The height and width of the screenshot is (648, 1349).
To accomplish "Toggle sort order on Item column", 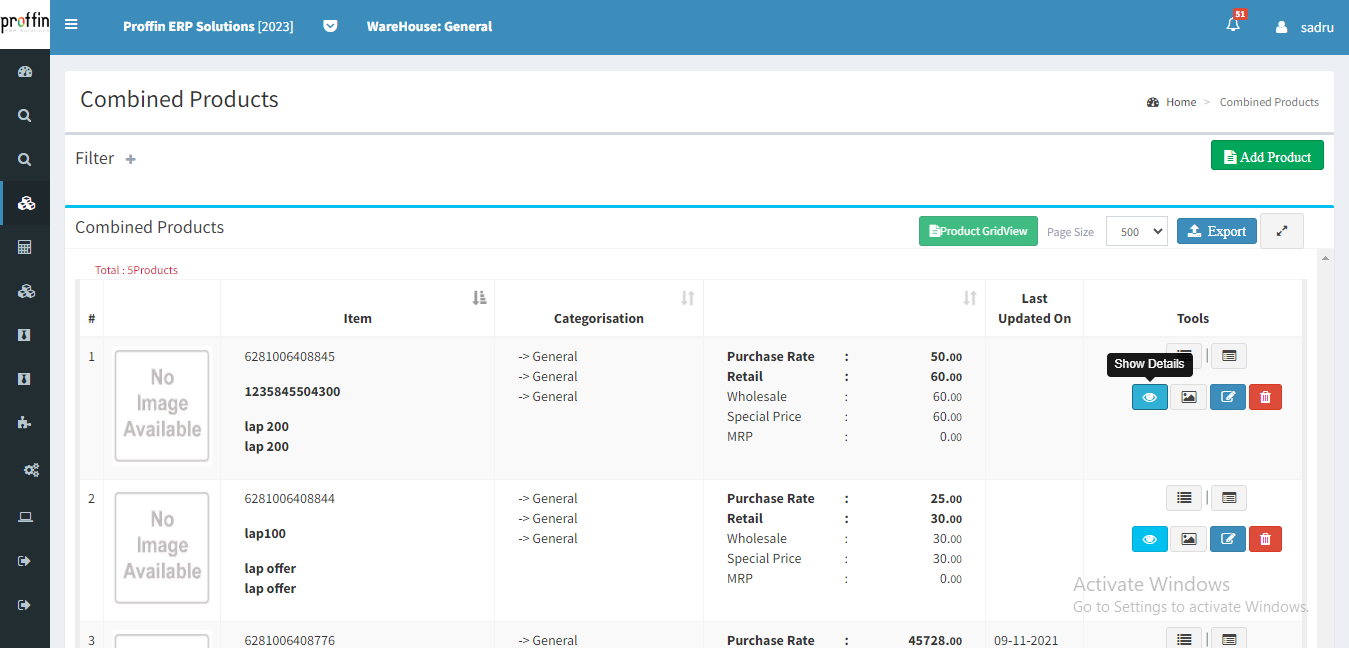I will (x=479, y=298).
